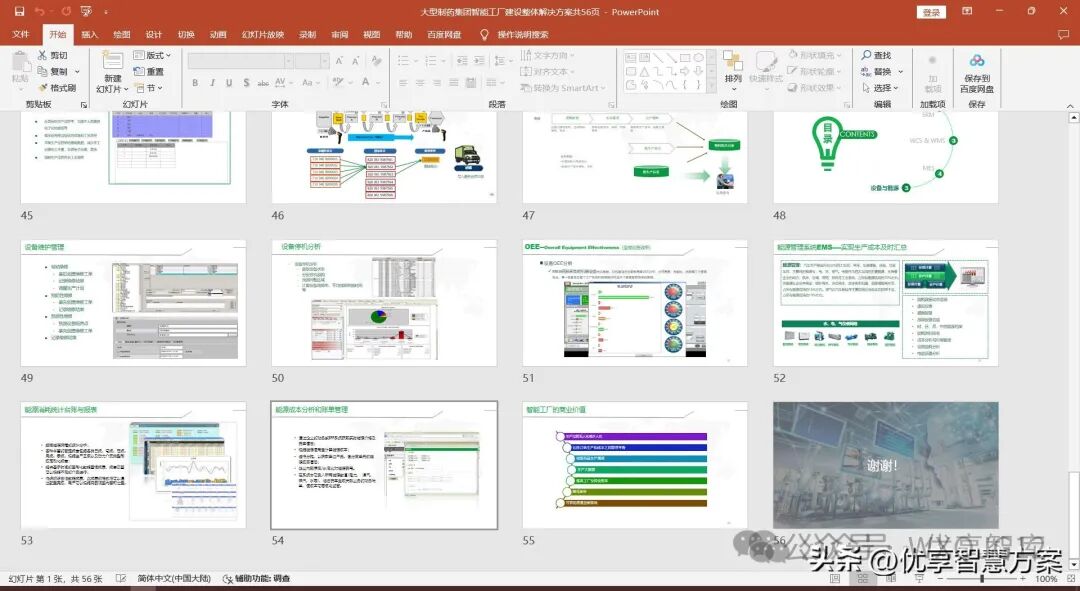Toggle align text left button
The height and width of the screenshot is (591, 1080).
[403, 83]
